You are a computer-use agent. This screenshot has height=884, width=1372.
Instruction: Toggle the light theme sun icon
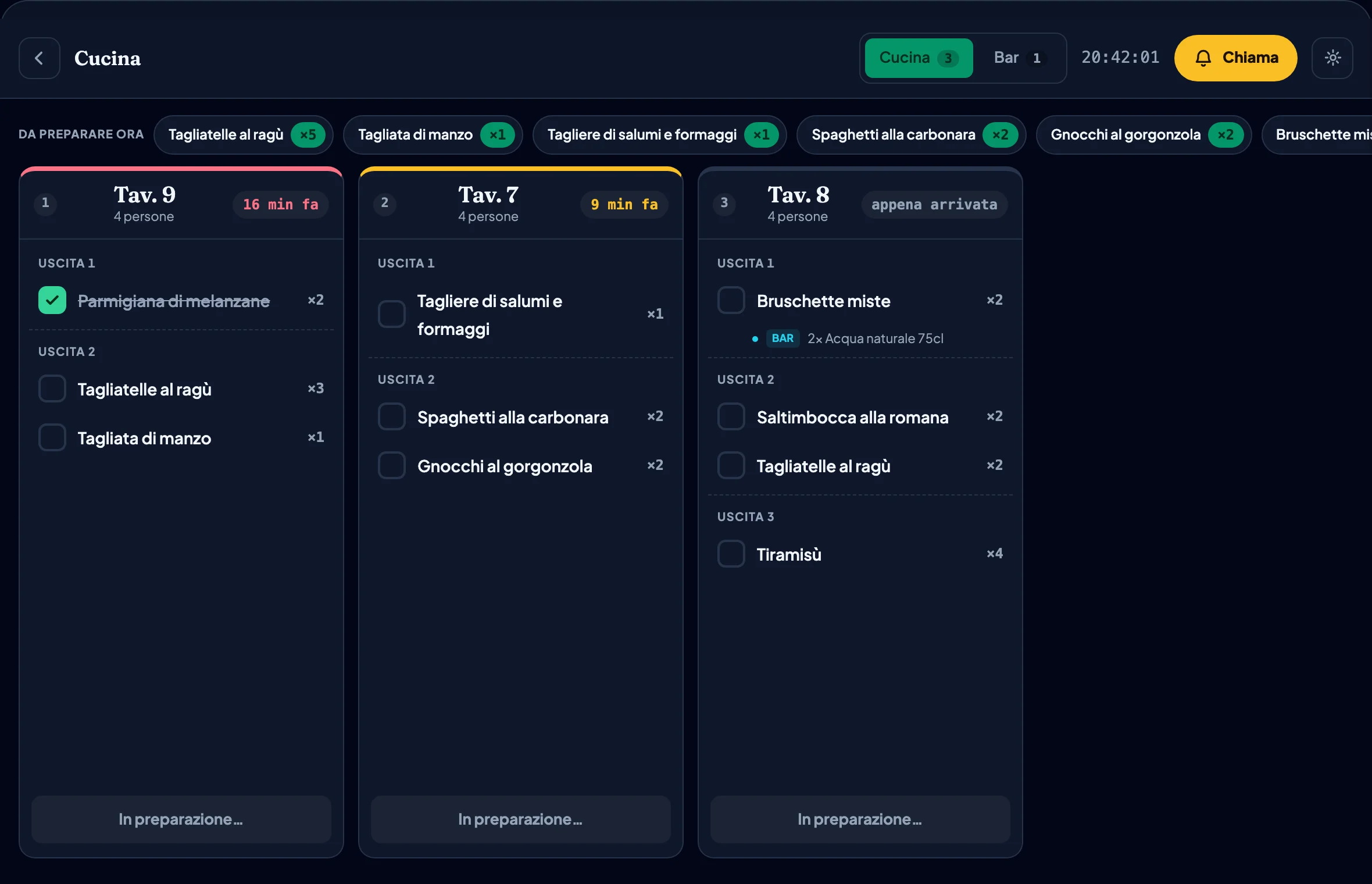1332,58
